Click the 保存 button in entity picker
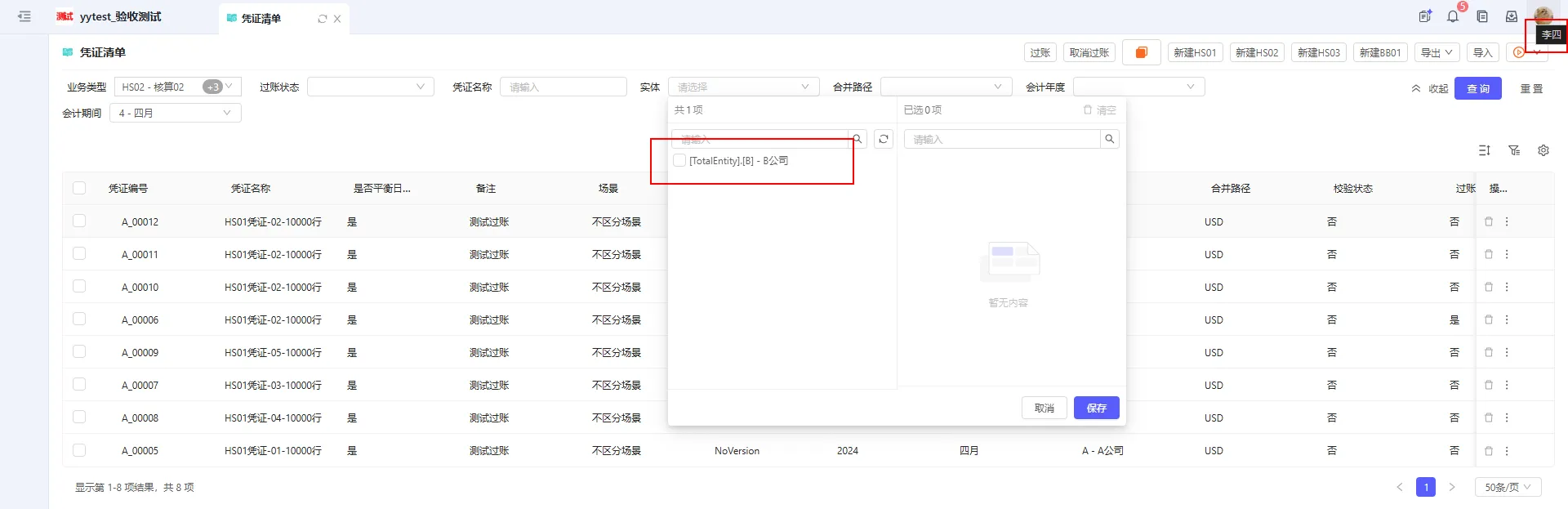Screen dimensions: 1568x509 (1096, 408)
